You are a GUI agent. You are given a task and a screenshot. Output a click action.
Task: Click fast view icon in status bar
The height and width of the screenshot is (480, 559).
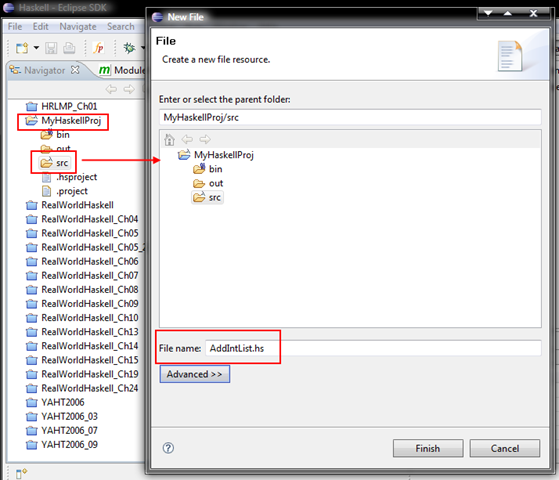[21, 473]
